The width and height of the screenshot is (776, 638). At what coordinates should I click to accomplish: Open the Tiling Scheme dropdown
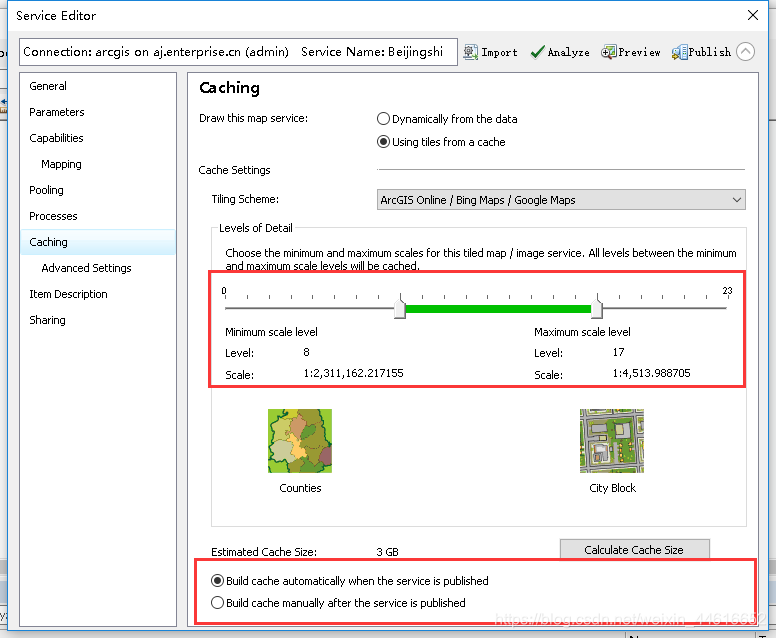click(561, 200)
